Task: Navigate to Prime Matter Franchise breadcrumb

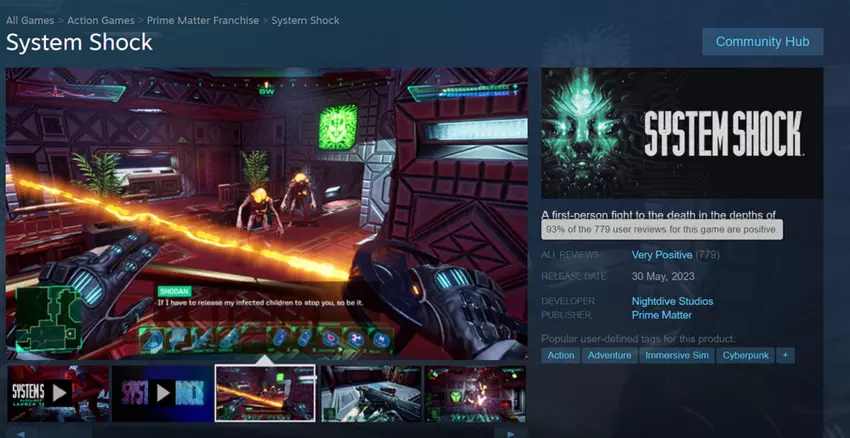Action: pyautogui.click(x=203, y=20)
